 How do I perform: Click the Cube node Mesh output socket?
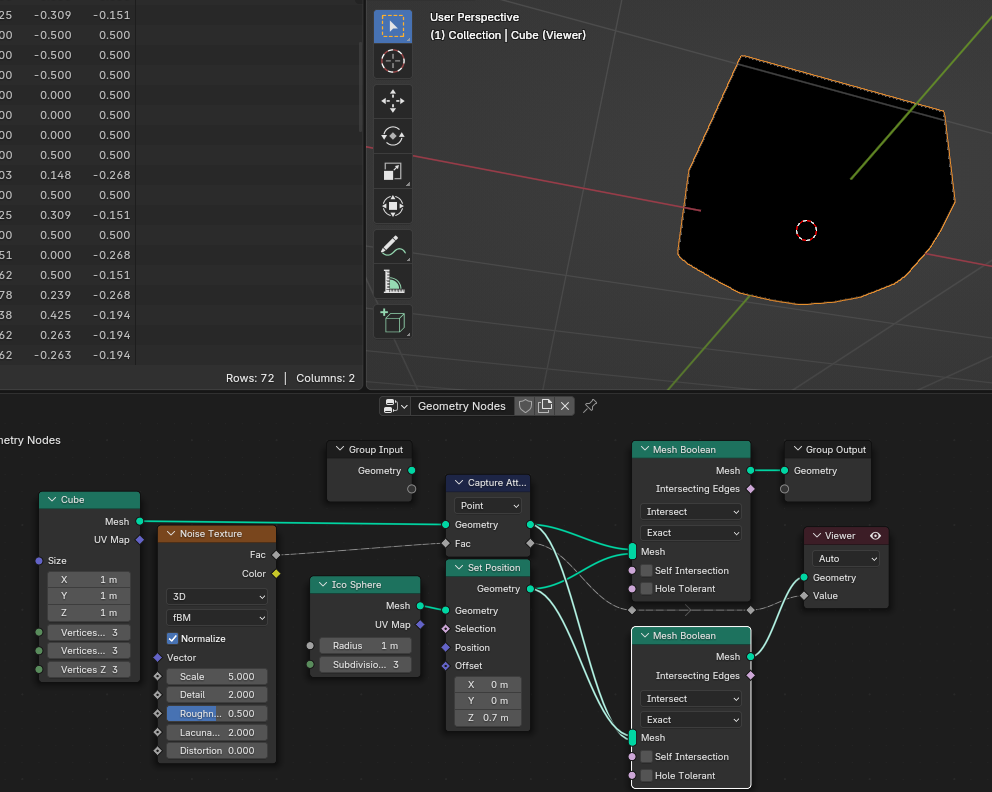point(140,521)
